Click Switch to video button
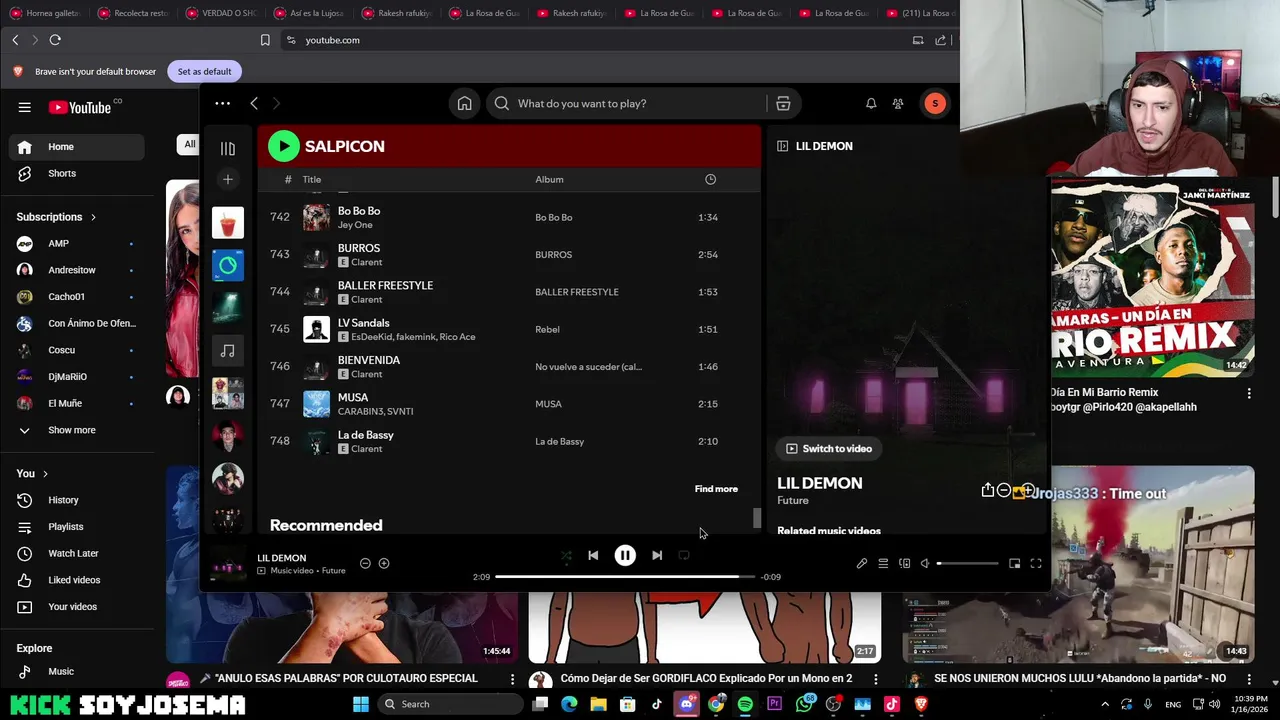The height and width of the screenshot is (720, 1280). pyautogui.click(x=829, y=448)
